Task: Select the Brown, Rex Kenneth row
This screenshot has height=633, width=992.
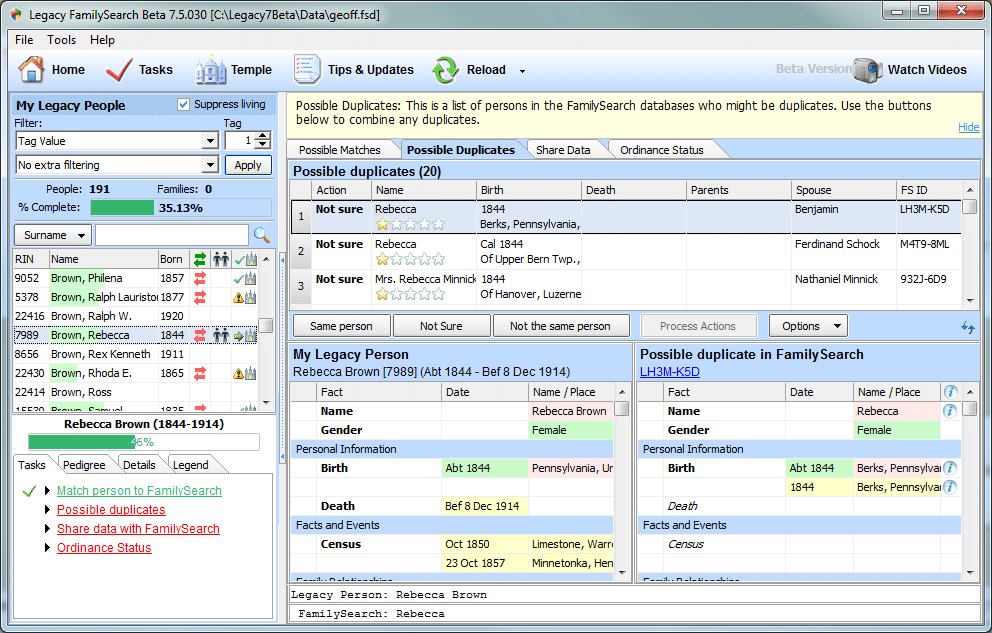Action: pyautogui.click(x=135, y=354)
